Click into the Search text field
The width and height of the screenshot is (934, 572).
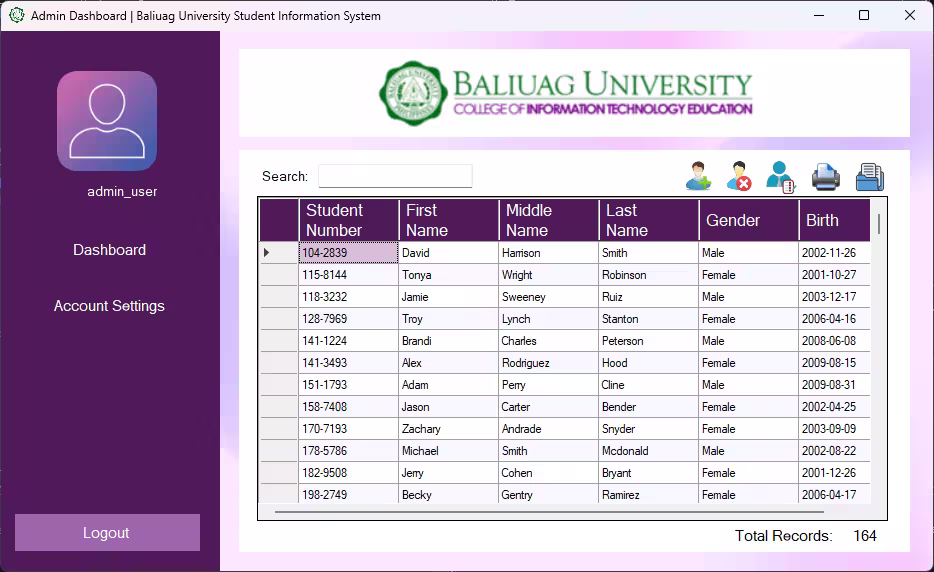tap(396, 176)
